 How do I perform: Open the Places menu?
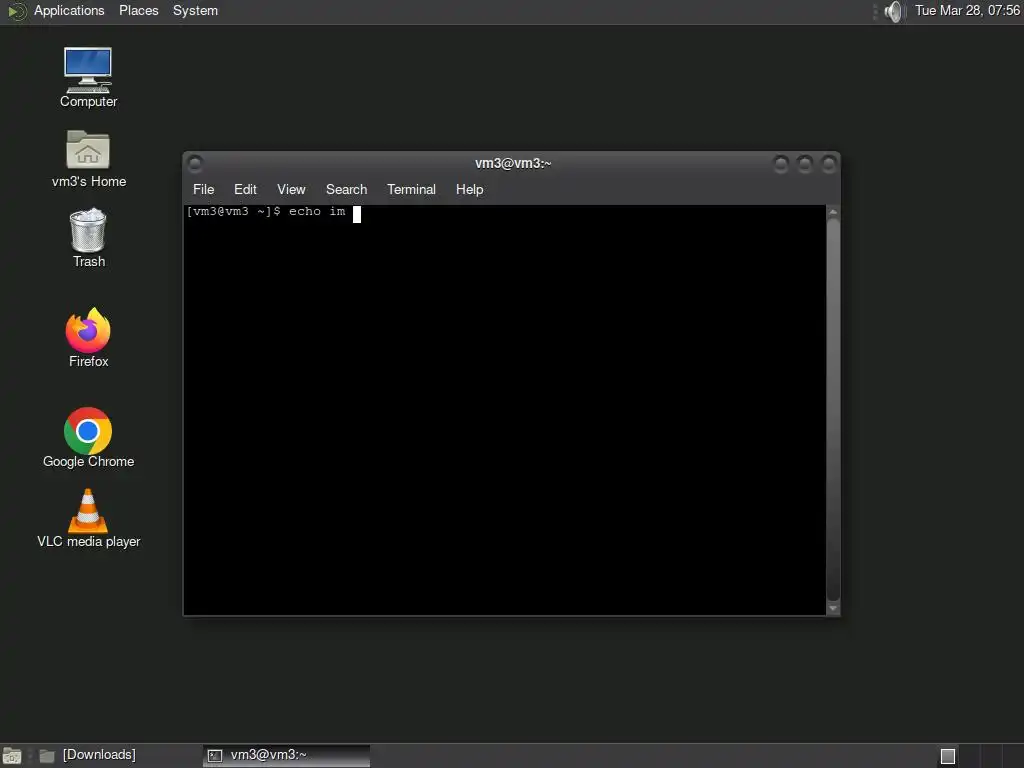(x=138, y=11)
